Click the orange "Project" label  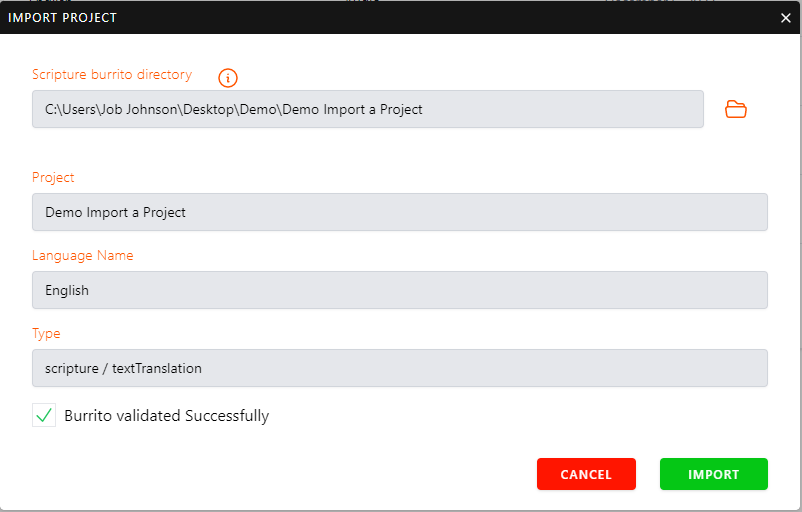pyautogui.click(x=53, y=177)
